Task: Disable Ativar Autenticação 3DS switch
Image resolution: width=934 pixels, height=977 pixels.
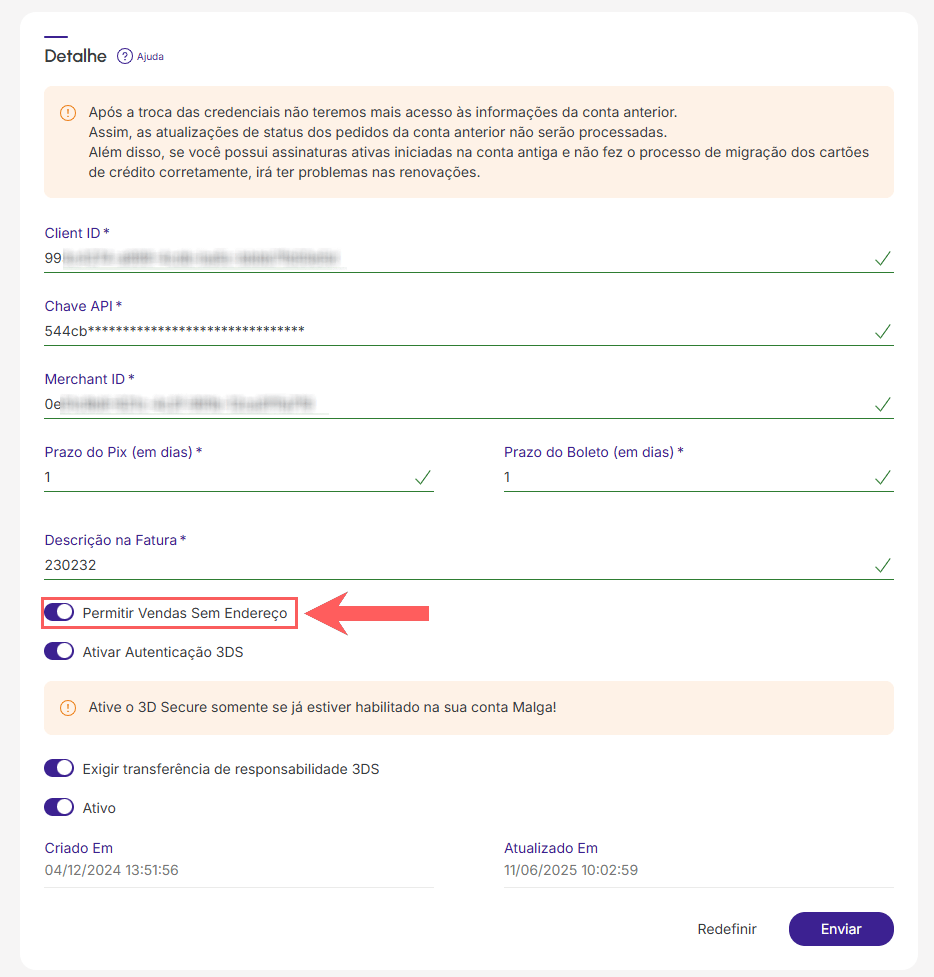Action: (x=59, y=651)
